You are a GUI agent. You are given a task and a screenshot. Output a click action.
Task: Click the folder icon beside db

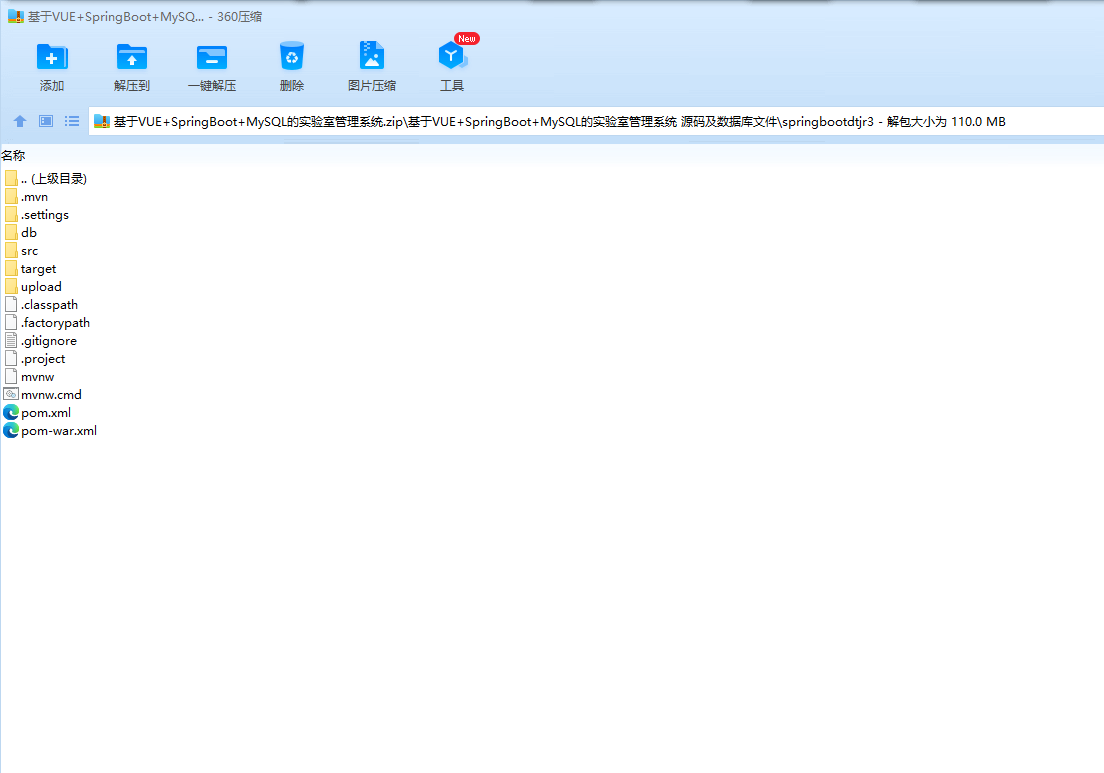click(11, 233)
